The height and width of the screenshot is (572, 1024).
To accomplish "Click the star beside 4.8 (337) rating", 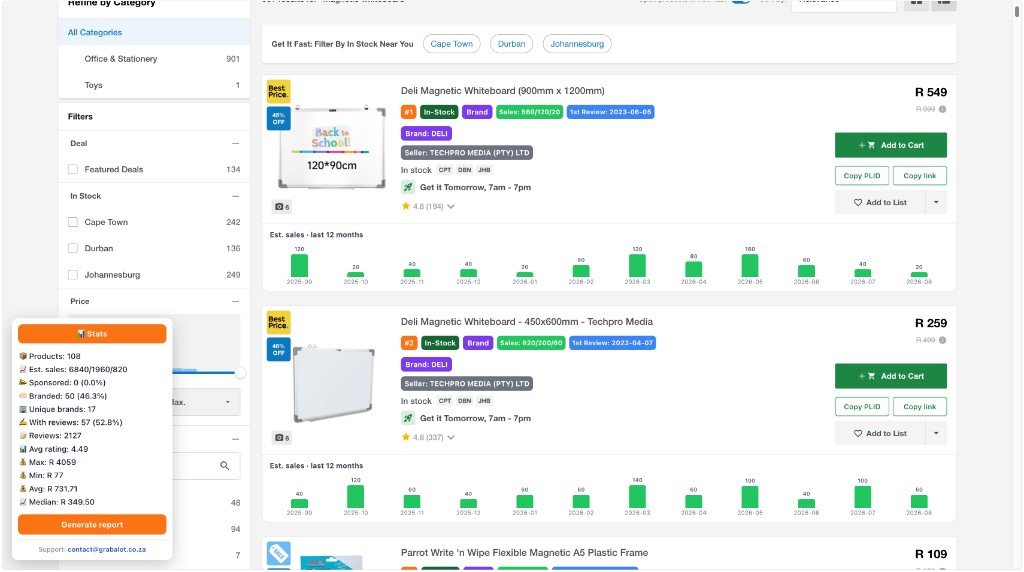I will (406, 437).
